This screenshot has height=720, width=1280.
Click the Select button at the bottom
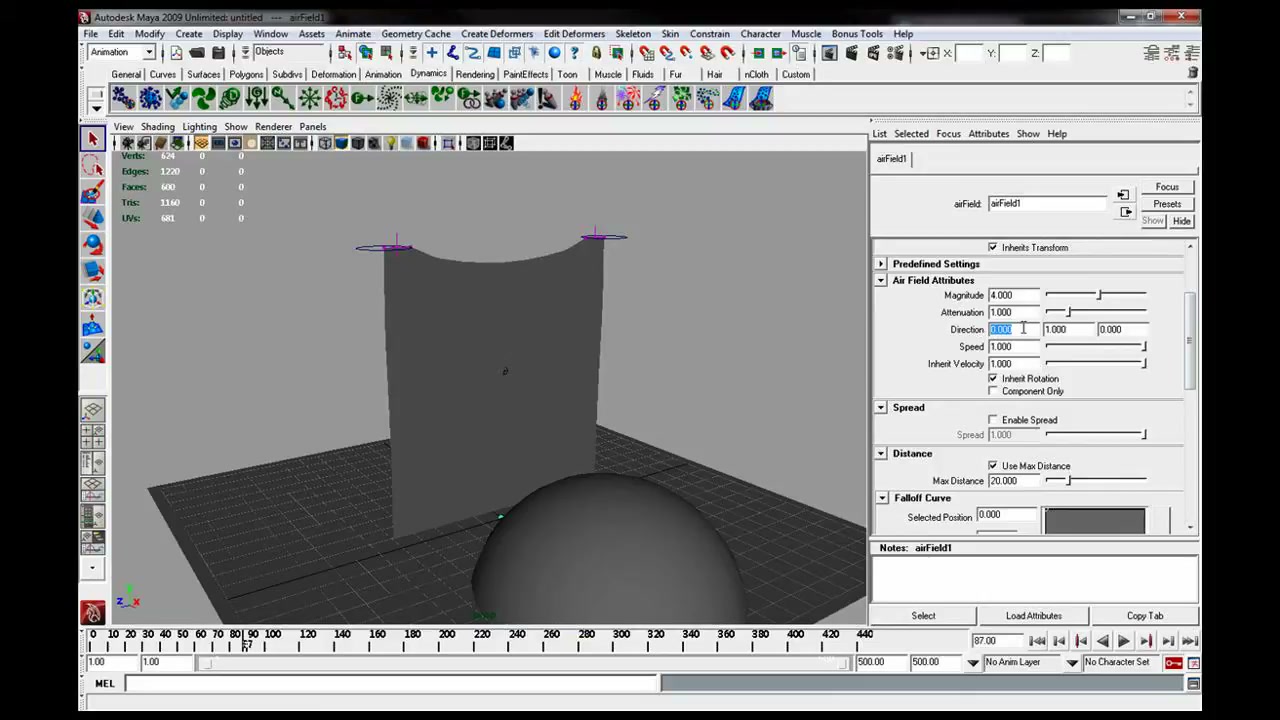point(923,616)
